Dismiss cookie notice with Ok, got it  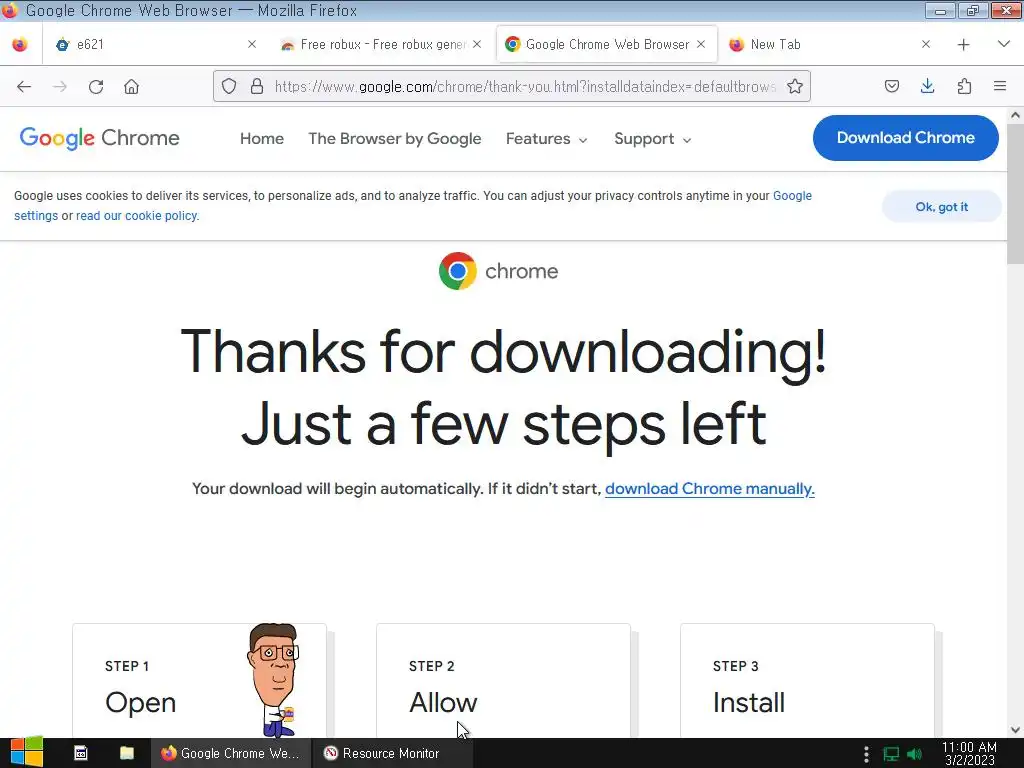click(942, 206)
